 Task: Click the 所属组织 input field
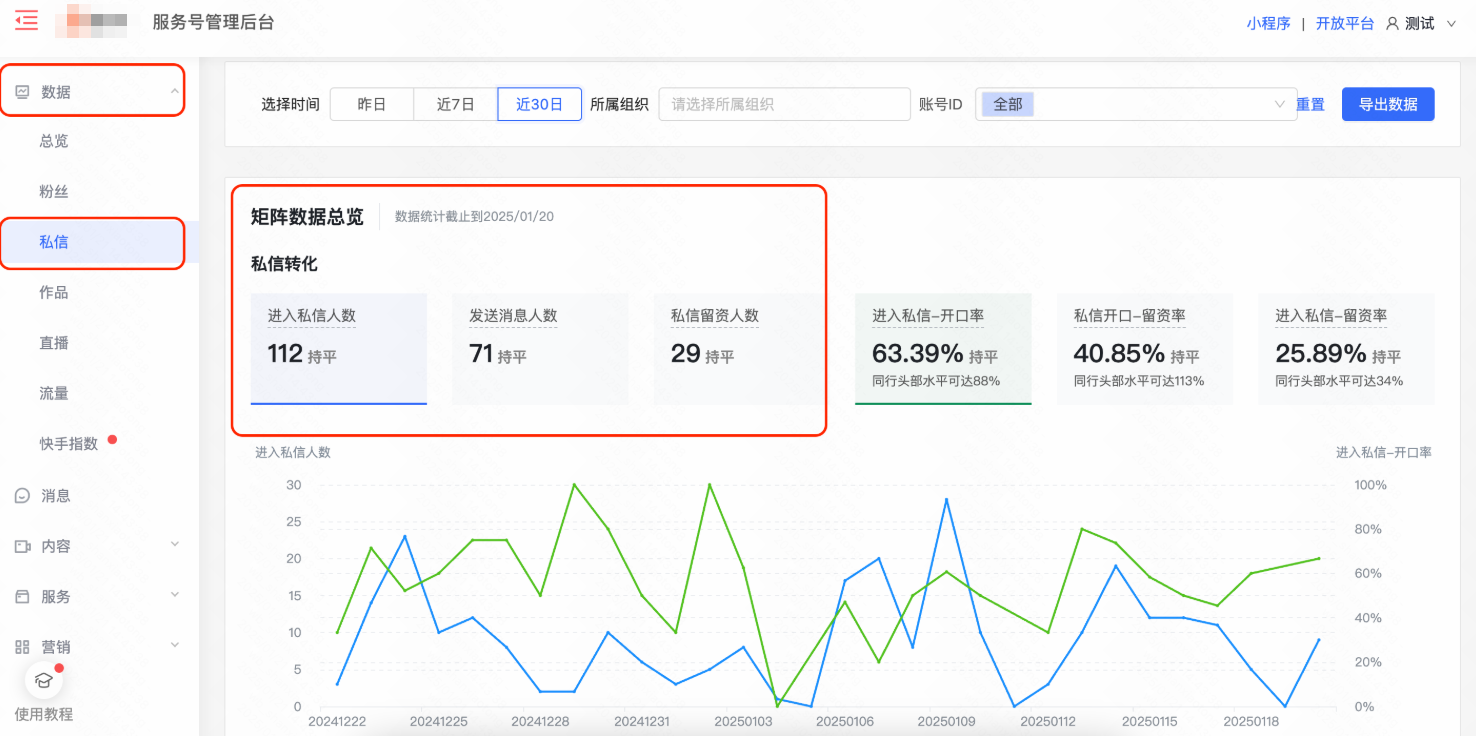click(x=783, y=103)
